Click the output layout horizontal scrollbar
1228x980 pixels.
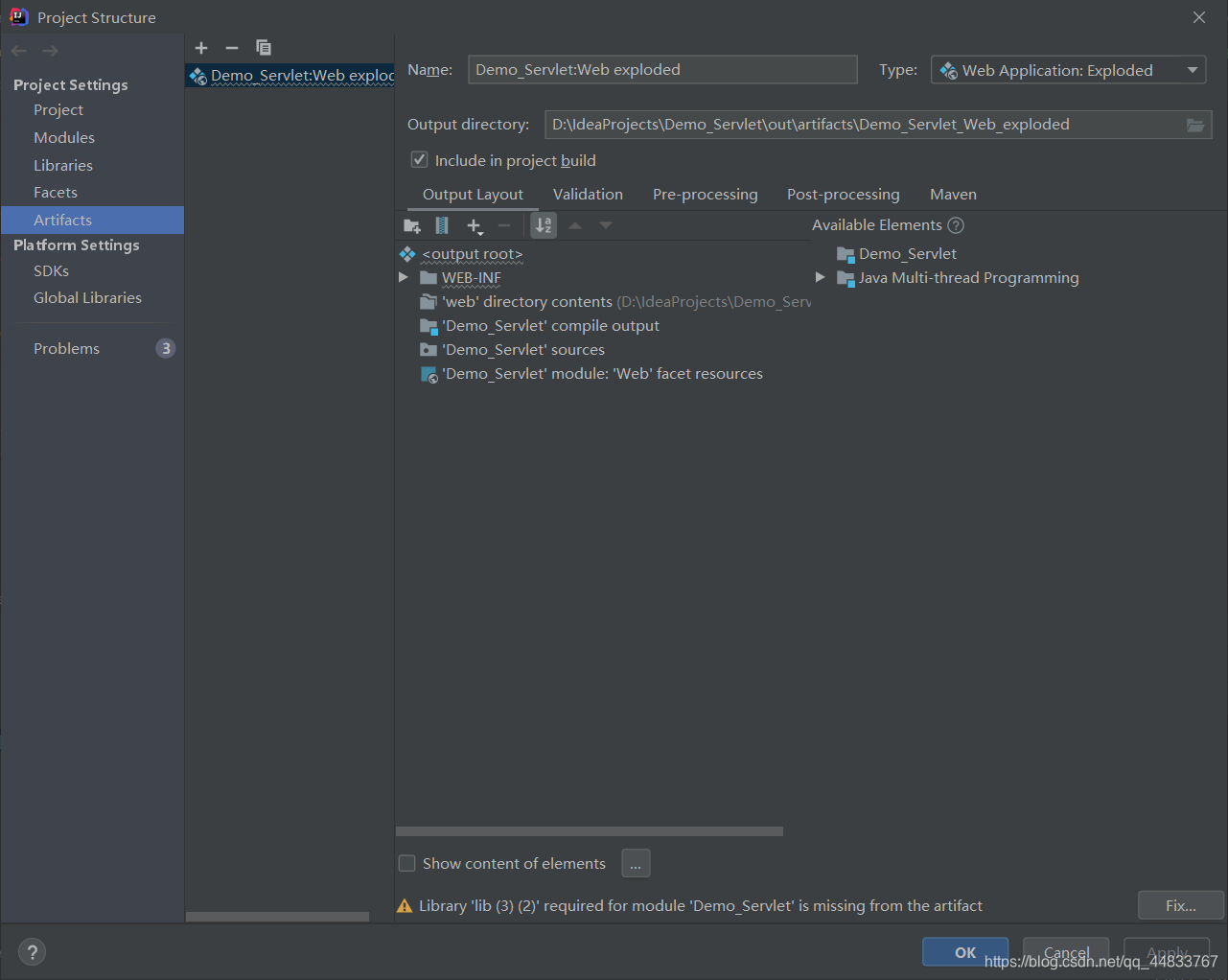(x=590, y=831)
